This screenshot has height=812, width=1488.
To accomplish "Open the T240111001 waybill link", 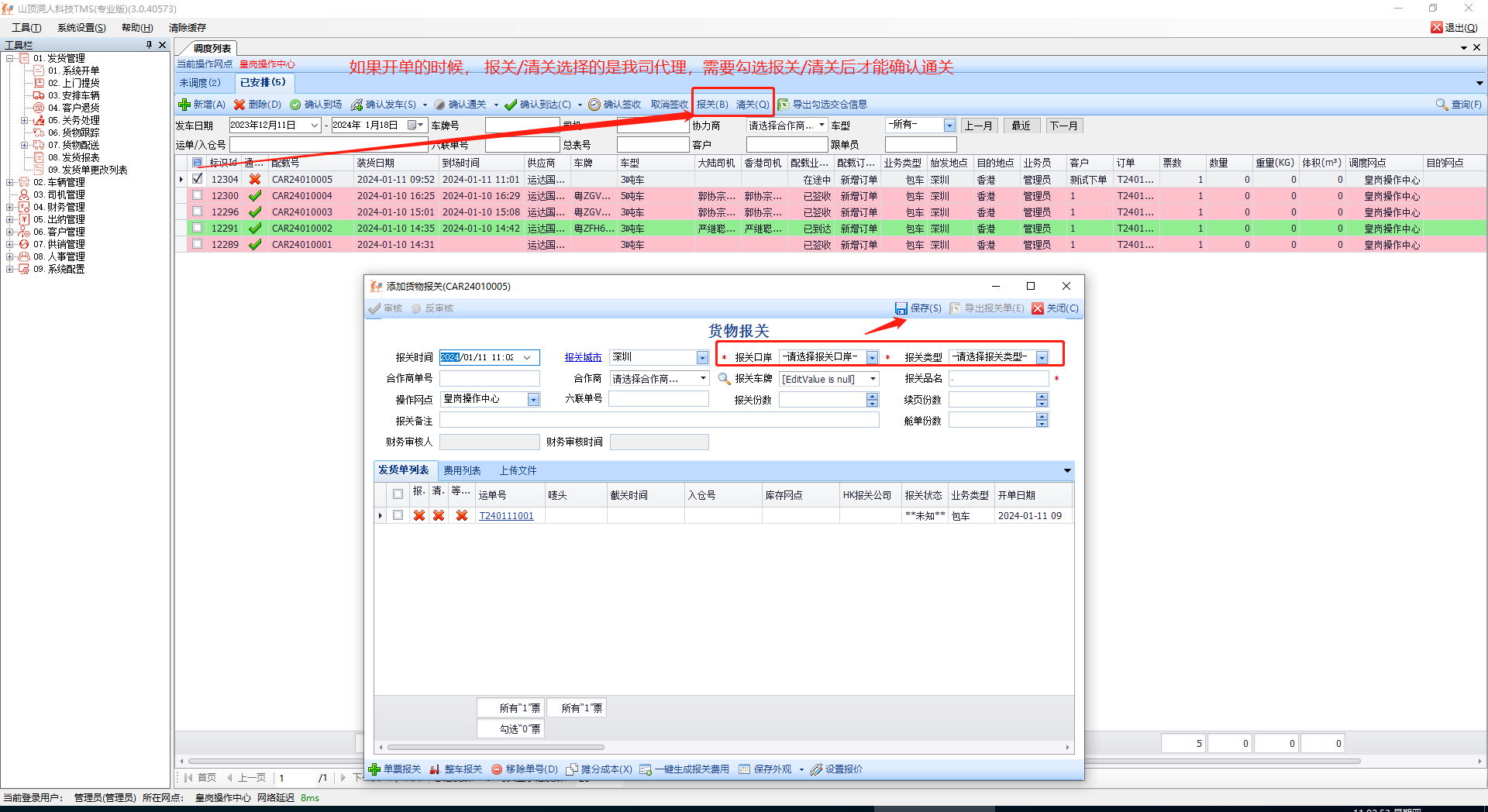I will tap(506, 516).
